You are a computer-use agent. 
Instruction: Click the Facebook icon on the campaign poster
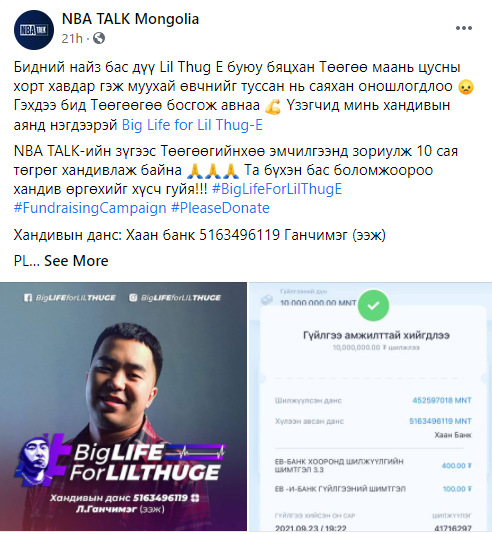pyautogui.click(x=28, y=298)
